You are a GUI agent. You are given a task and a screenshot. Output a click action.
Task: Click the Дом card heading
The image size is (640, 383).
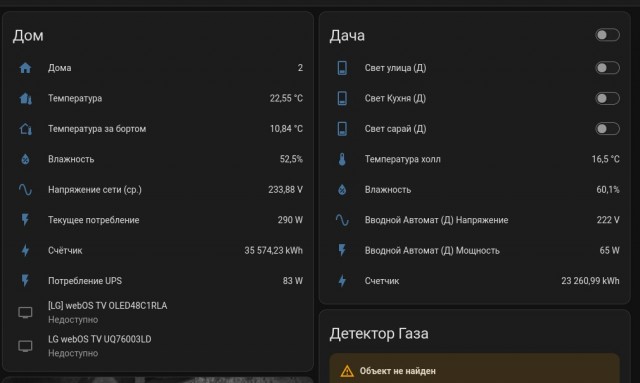coord(28,36)
